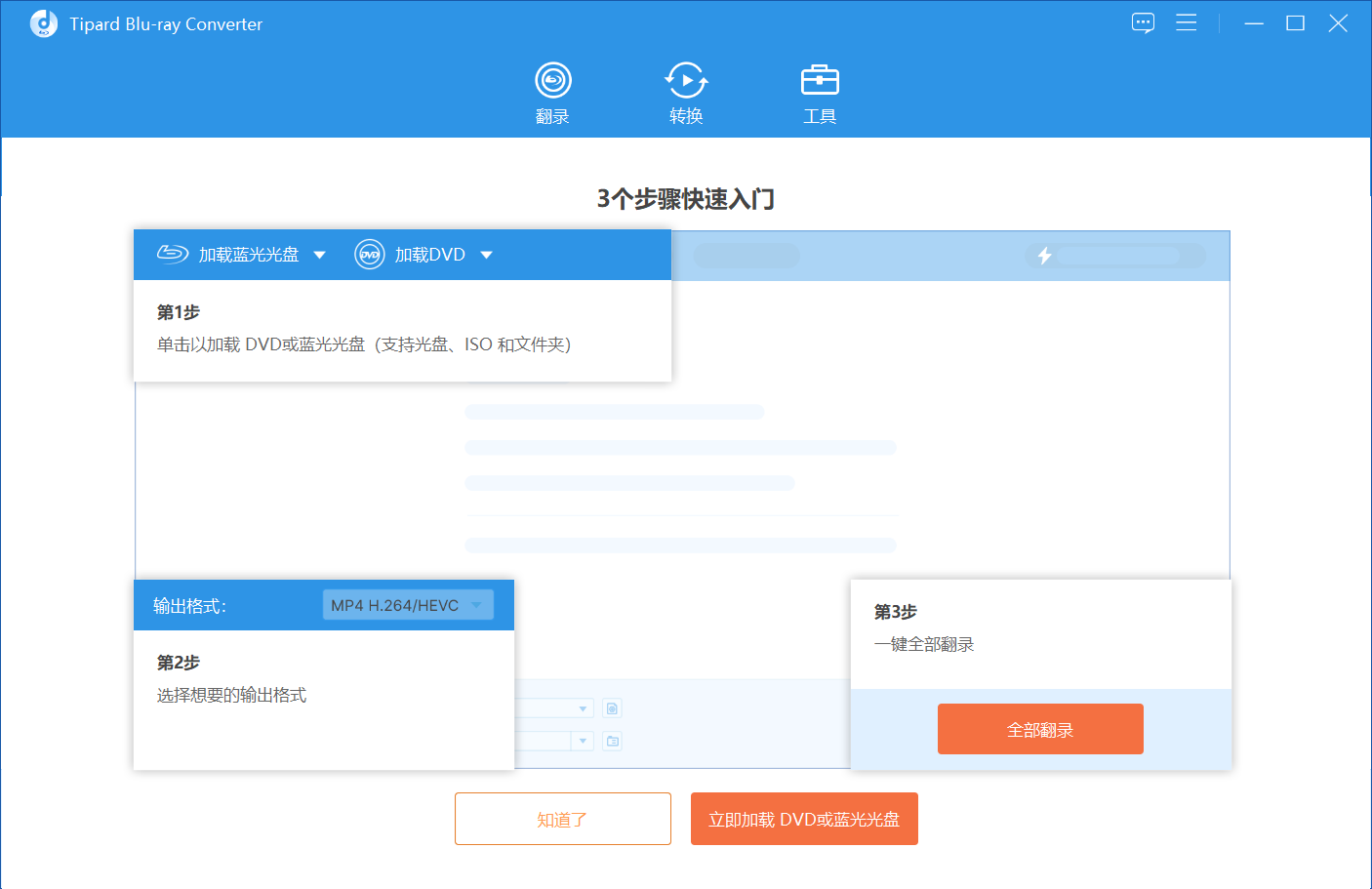
Task: Open the MP4 H.264/HEVC output format dropdown
Action: (x=408, y=605)
